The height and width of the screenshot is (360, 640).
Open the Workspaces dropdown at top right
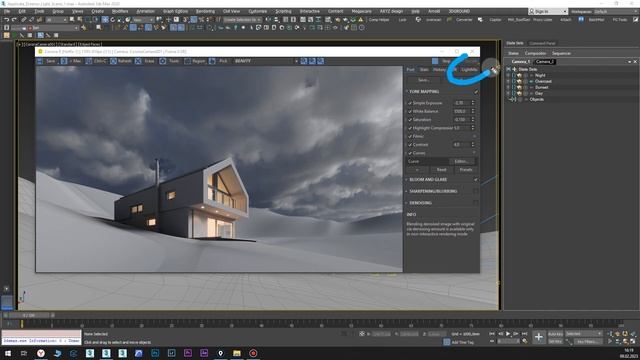[614, 11]
